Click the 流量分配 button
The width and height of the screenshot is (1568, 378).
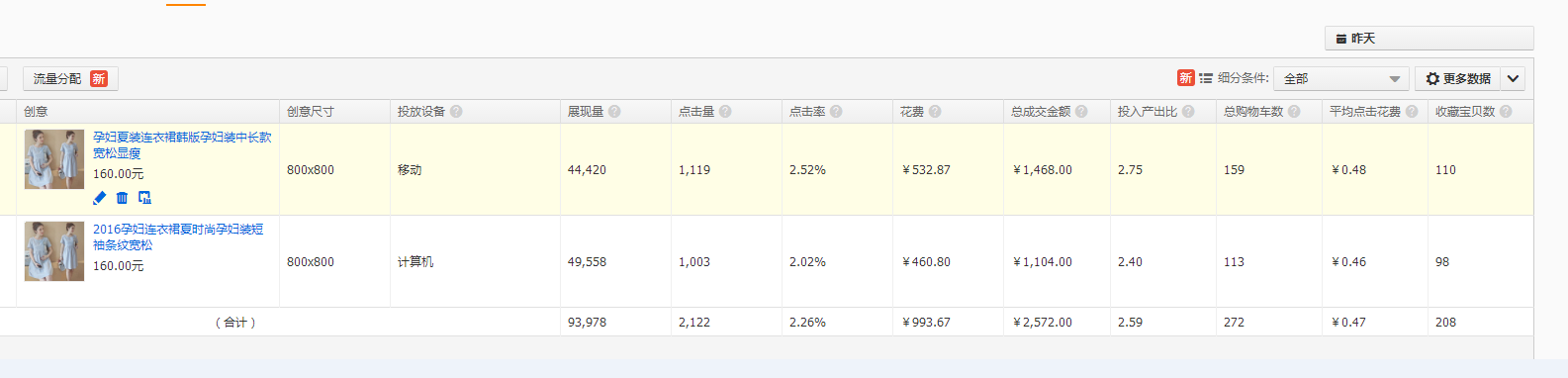[70, 79]
